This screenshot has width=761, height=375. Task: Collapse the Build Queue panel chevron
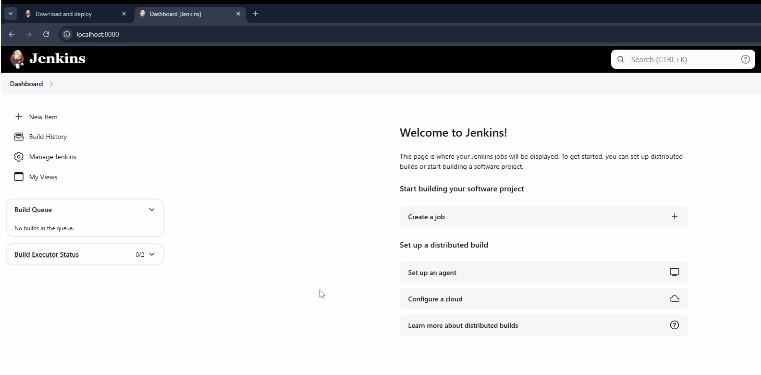tap(151, 210)
